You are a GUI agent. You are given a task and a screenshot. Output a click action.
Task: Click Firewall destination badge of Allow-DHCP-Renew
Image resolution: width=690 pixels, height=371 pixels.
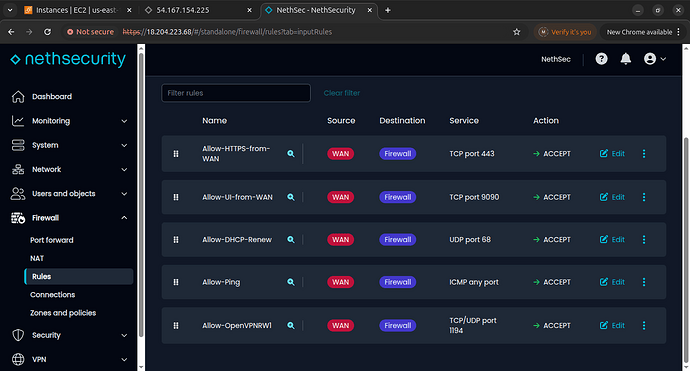point(398,239)
